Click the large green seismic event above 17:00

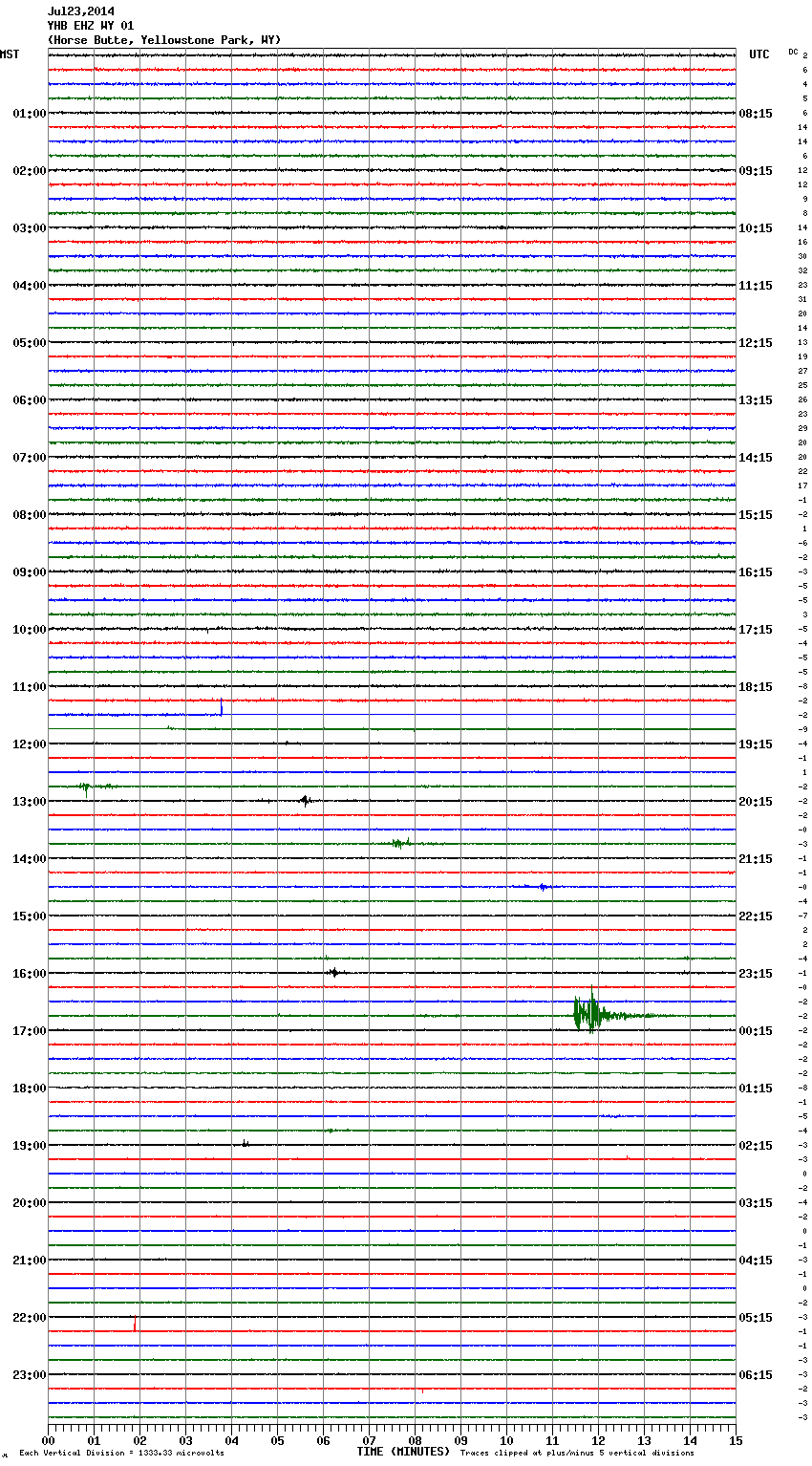point(590,1013)
